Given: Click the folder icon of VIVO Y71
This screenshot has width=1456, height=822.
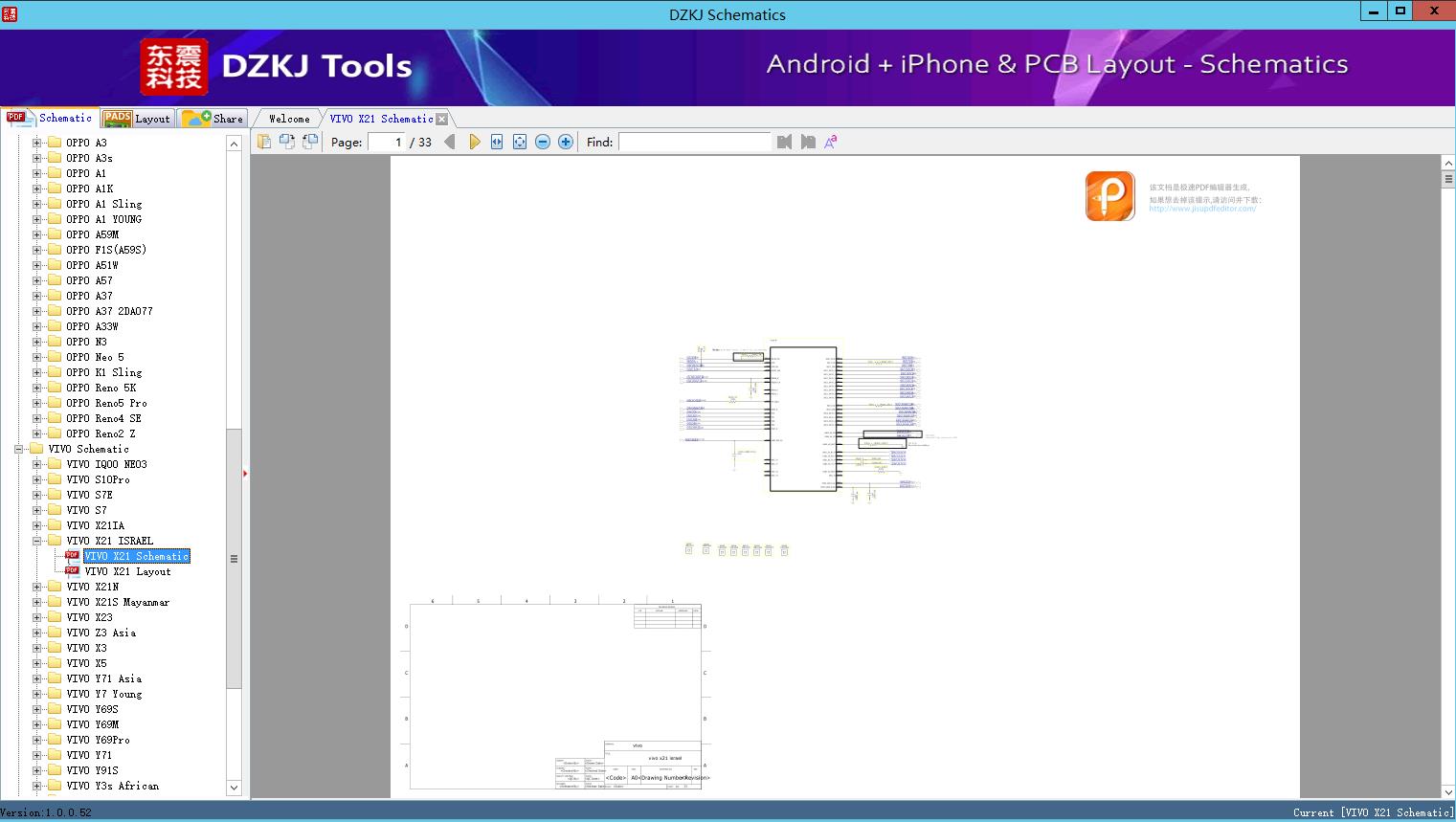Looking at the screenshot, I should coord(55,755).
